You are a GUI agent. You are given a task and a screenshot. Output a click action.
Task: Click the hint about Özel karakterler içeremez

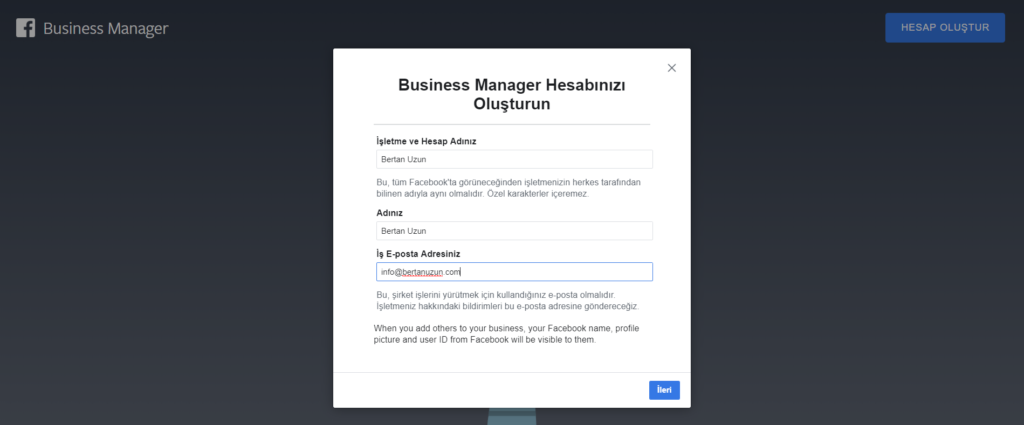pyautogui.click(x=508, y=188)
